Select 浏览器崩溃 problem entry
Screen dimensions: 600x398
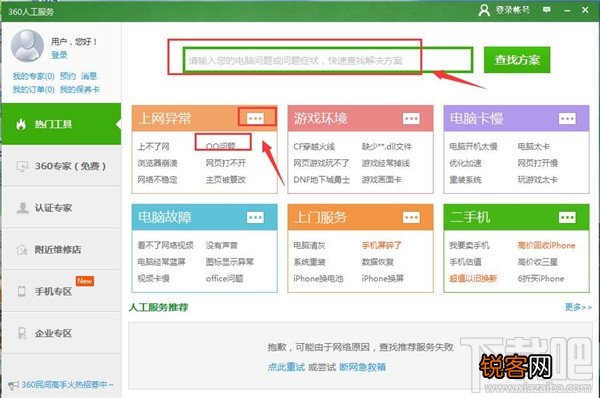pos(158,163)
